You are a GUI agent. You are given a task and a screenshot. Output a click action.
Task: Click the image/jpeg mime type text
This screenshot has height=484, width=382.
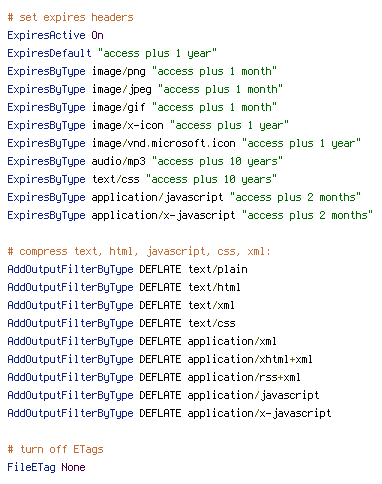pos(122,90)
